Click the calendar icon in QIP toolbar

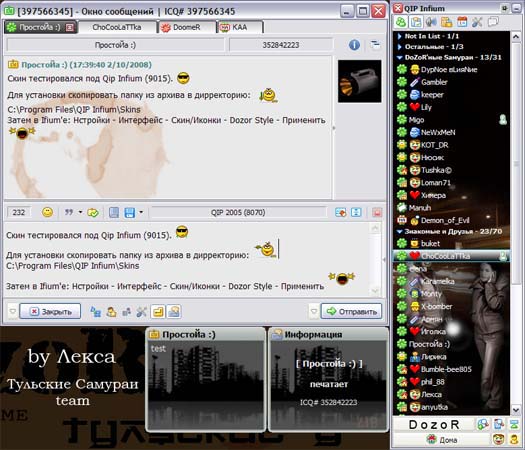(462, 22)
